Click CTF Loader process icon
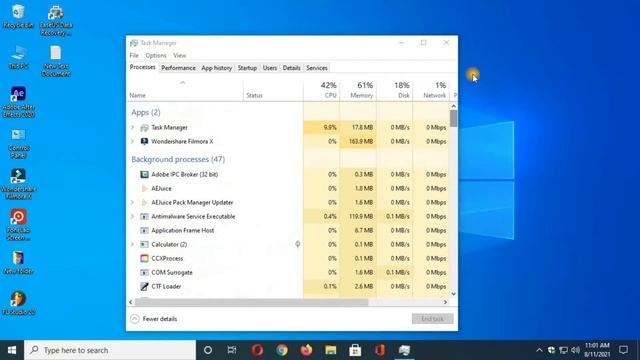The height and width of the screenshot is (360, 640). (x=144, y=287)
